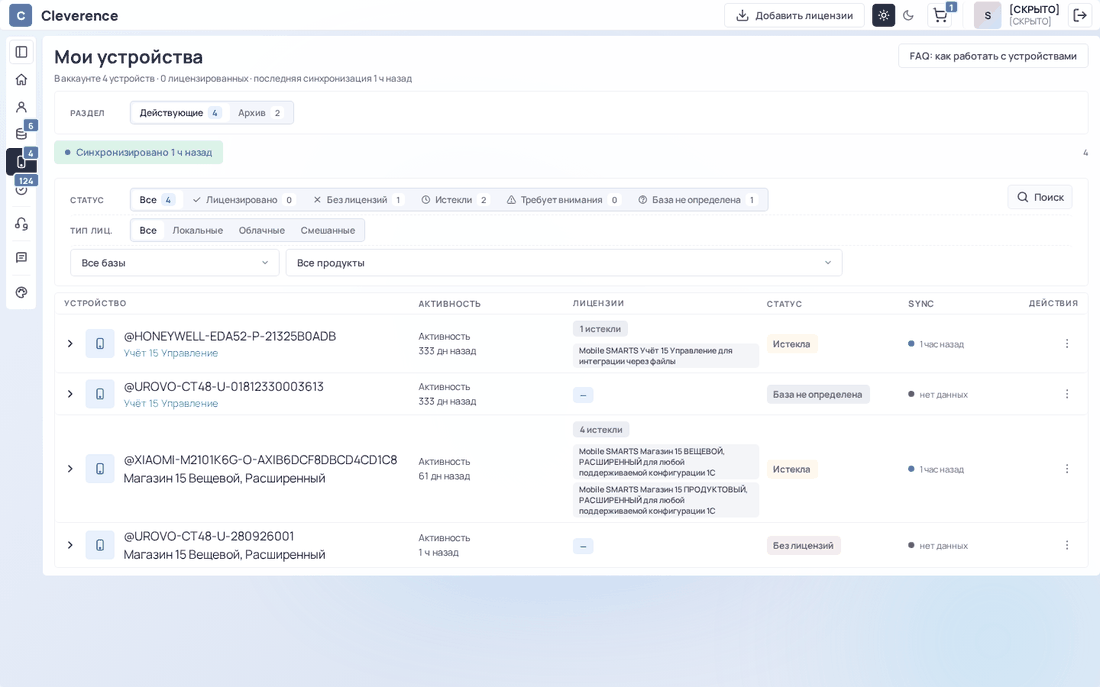This screenshot has height=687, width=1100.
Task: Open the devices sidebar icon
Action: [21, 161]
